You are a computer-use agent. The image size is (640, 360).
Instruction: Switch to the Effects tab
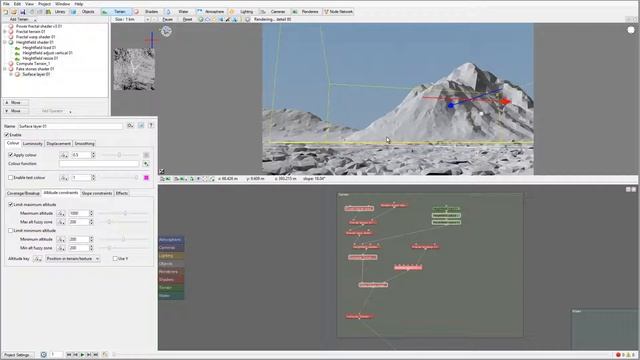122,193
